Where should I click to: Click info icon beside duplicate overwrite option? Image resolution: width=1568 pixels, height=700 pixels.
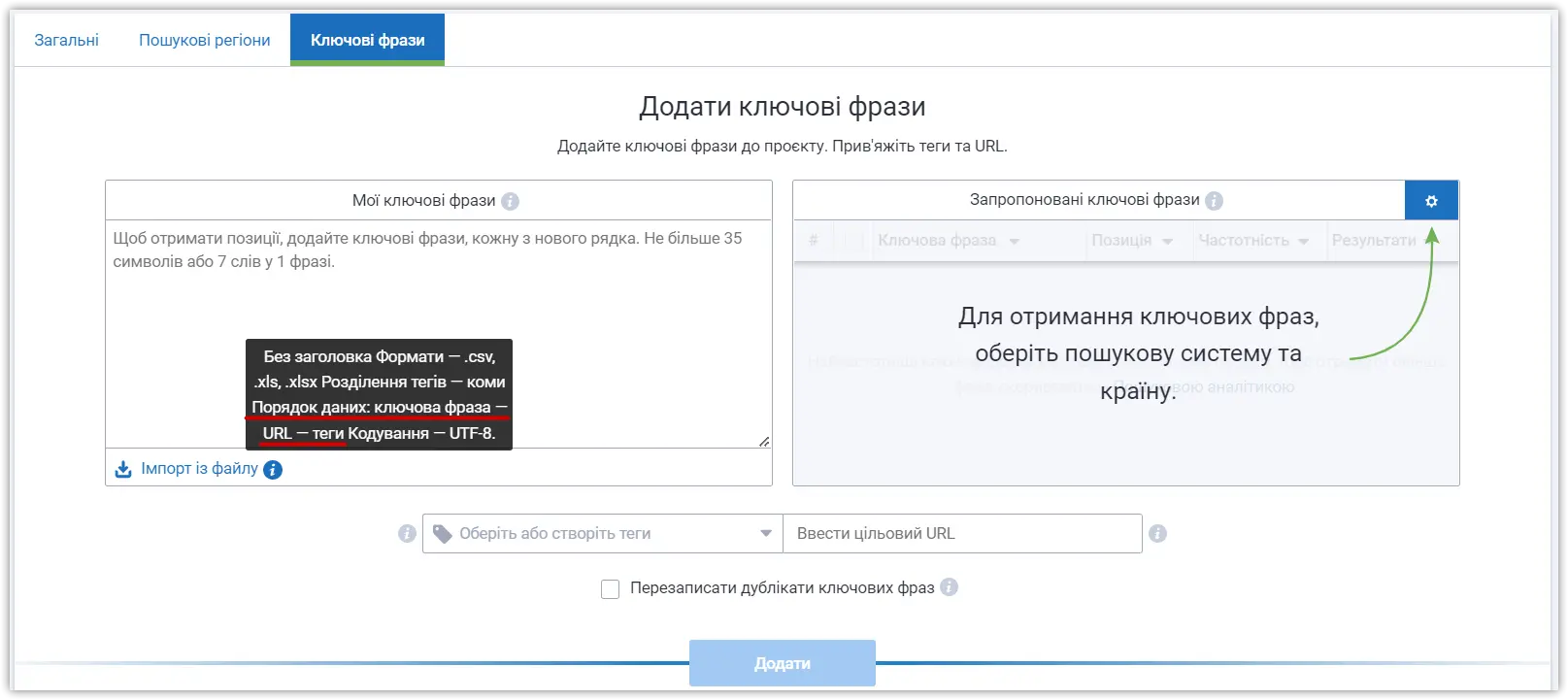click(x=949, y=586)
